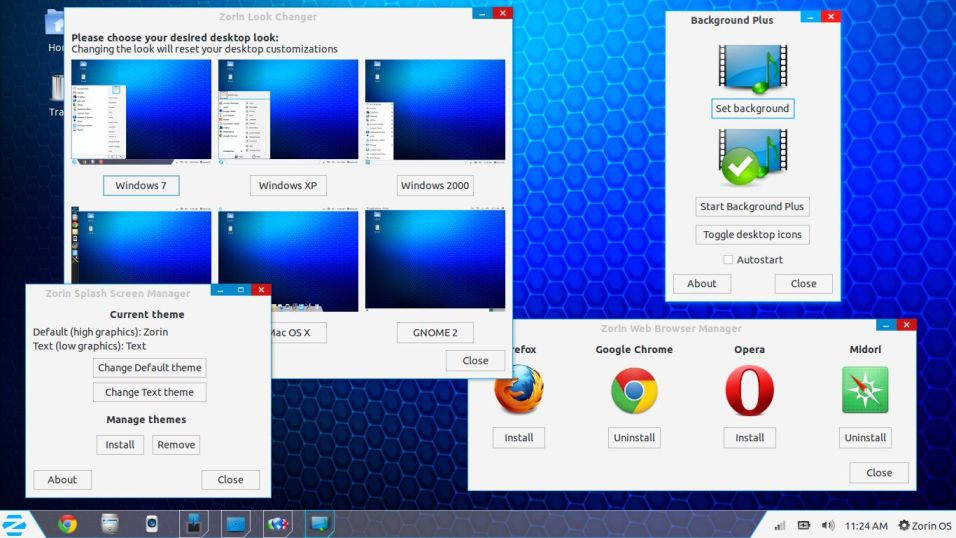The image size is (956, 538).
Task: Click the Google Chrome logo in Browser Manager
Action: pos(634,390)
